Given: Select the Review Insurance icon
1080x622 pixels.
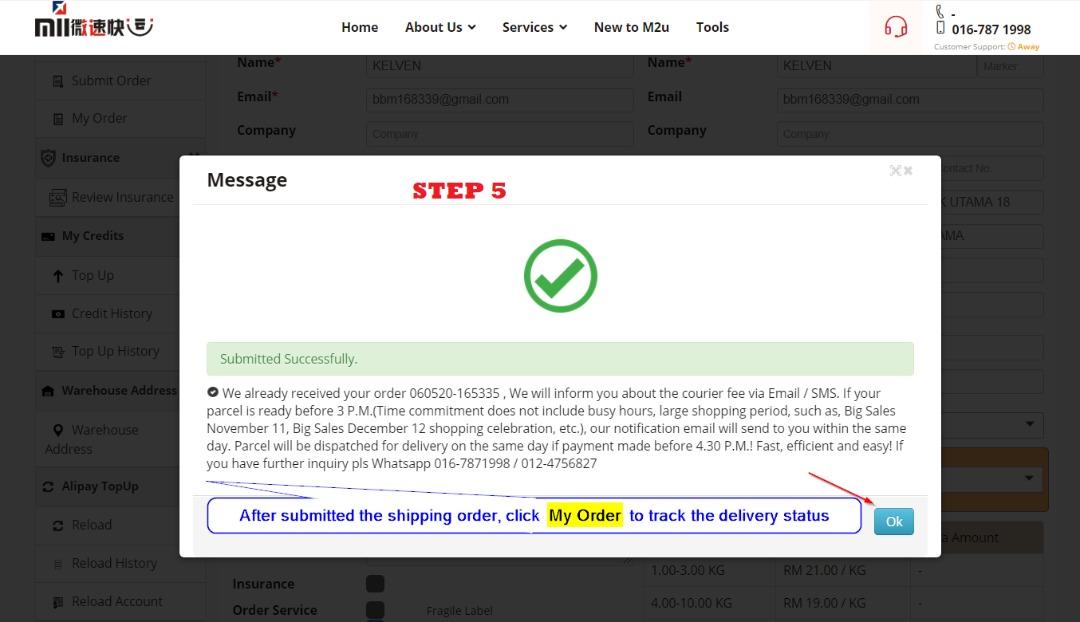Looking at the screenshot, I should [57, 197].
